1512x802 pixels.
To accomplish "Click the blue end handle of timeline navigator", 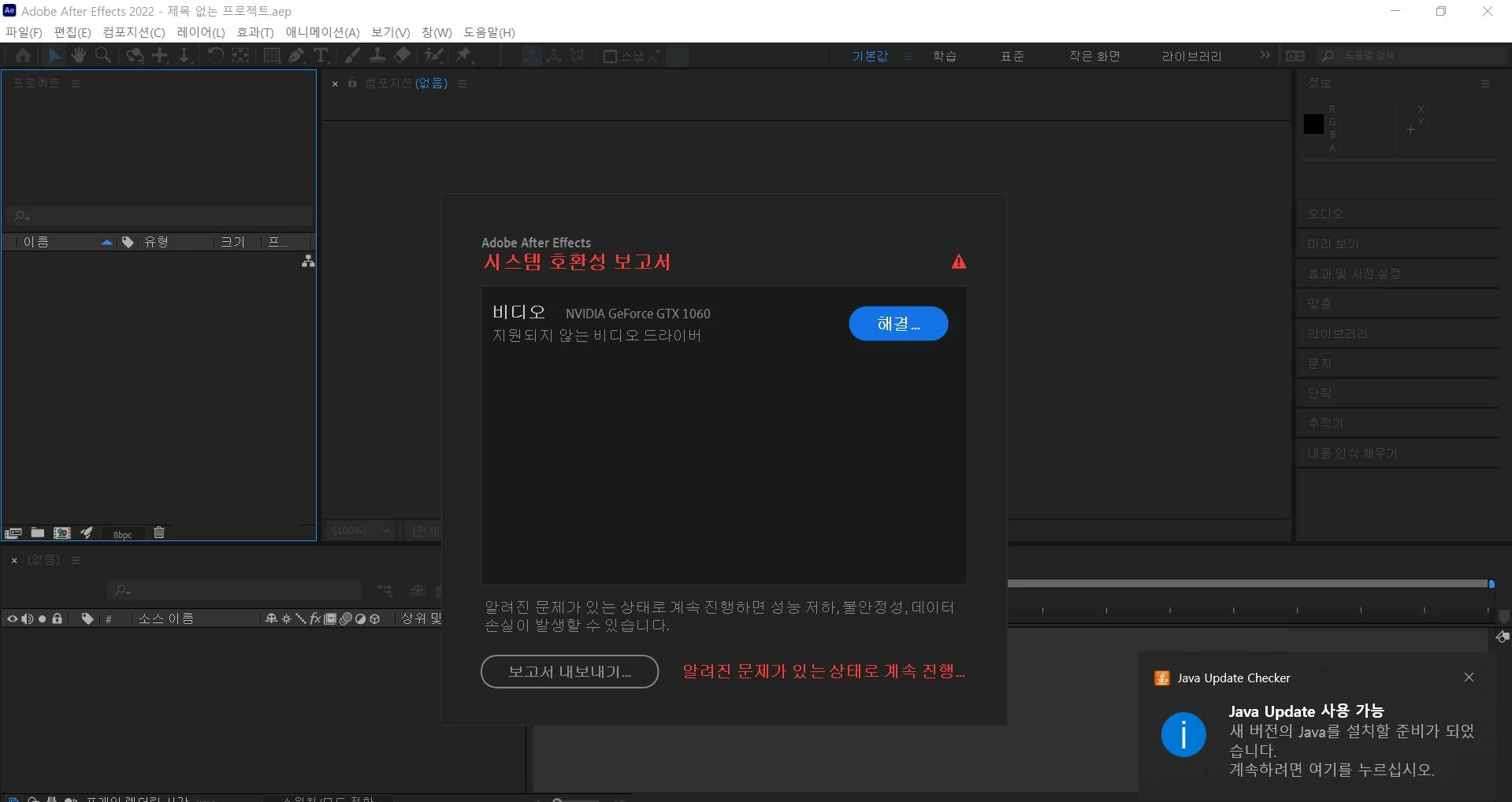I will (x=1492, y=584).
